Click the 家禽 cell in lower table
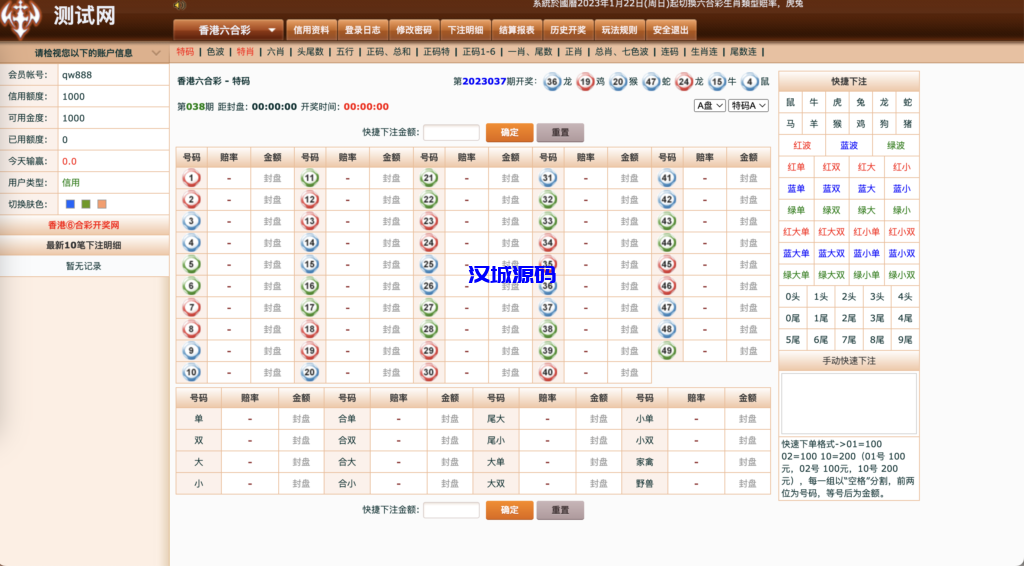This screenshot has width=1024, height=566. tap(645, 462)
